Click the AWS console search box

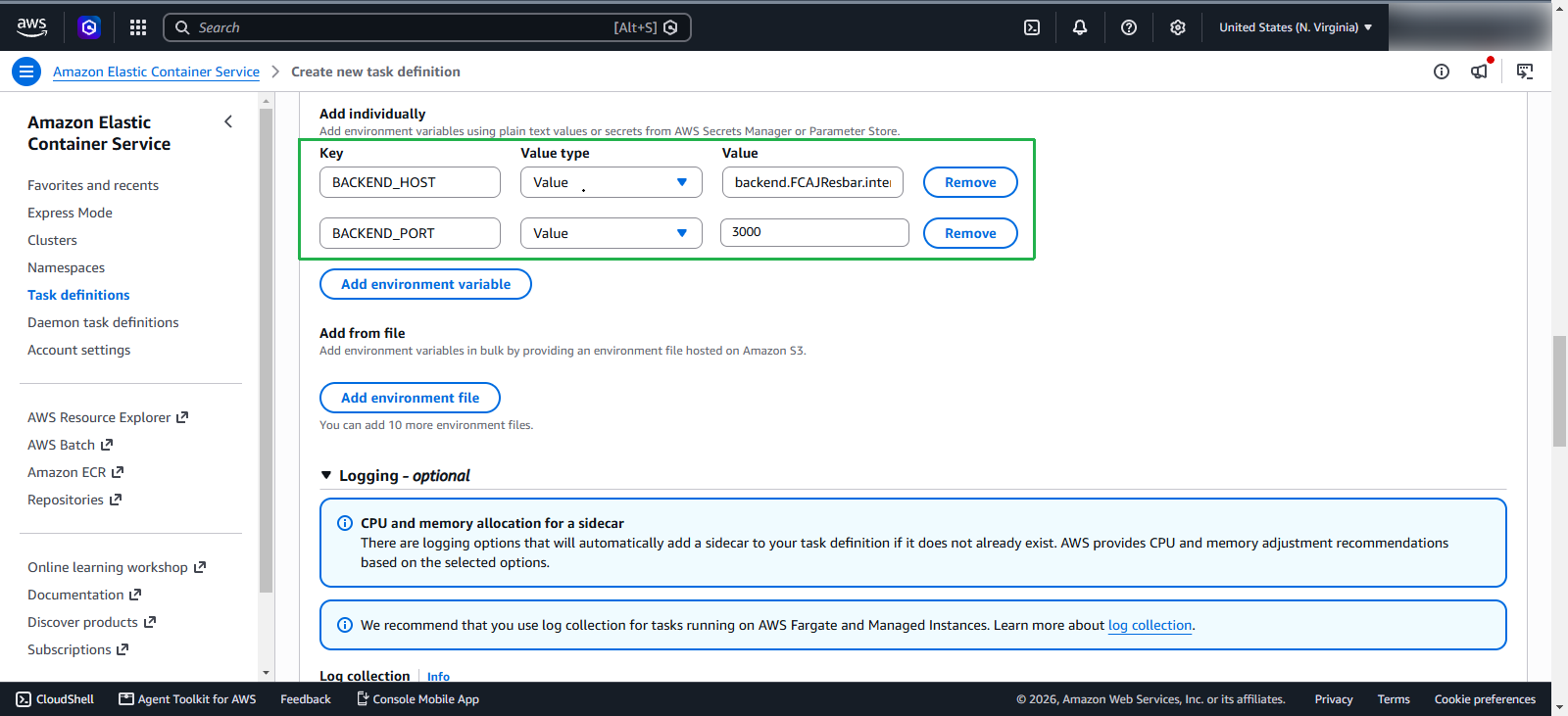click(427, 27)
